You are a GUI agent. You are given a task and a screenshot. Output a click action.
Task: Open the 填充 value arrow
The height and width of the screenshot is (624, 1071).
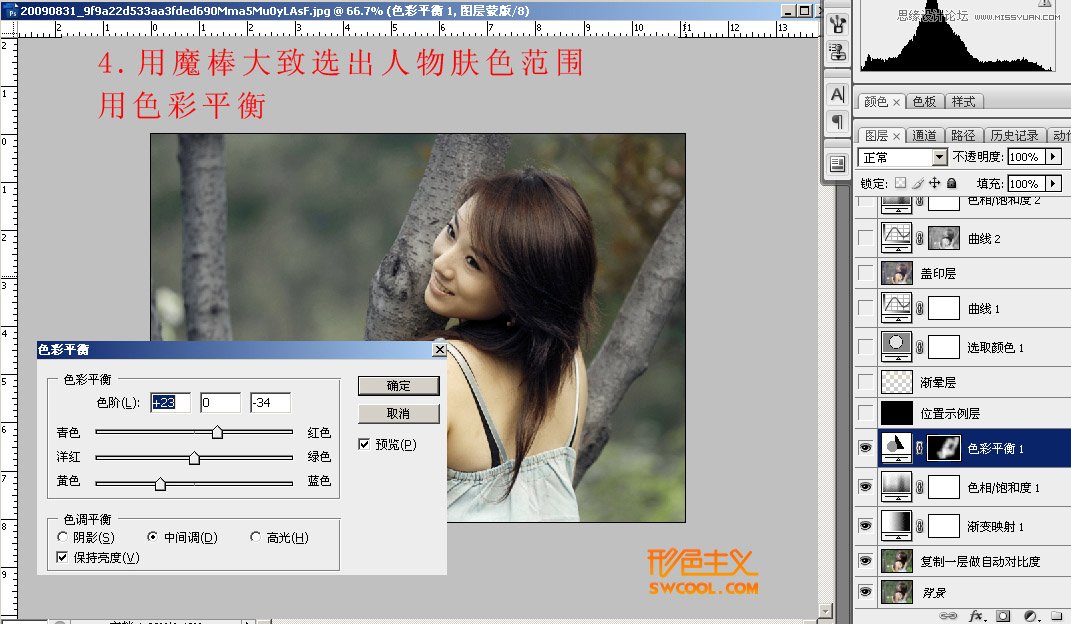[x=1052, y=183]
